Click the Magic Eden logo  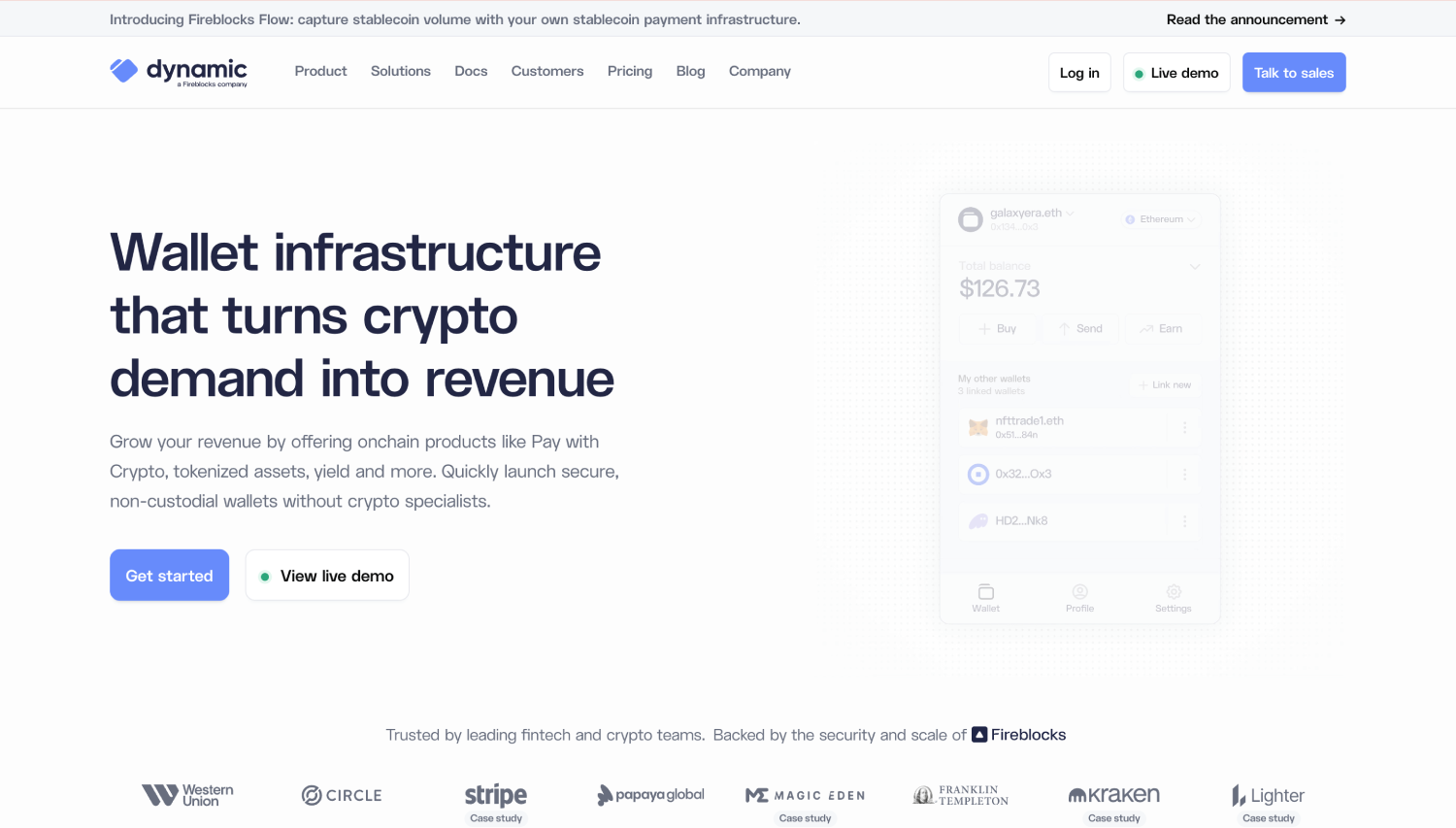pyautogui.click(x=805, y=795)
